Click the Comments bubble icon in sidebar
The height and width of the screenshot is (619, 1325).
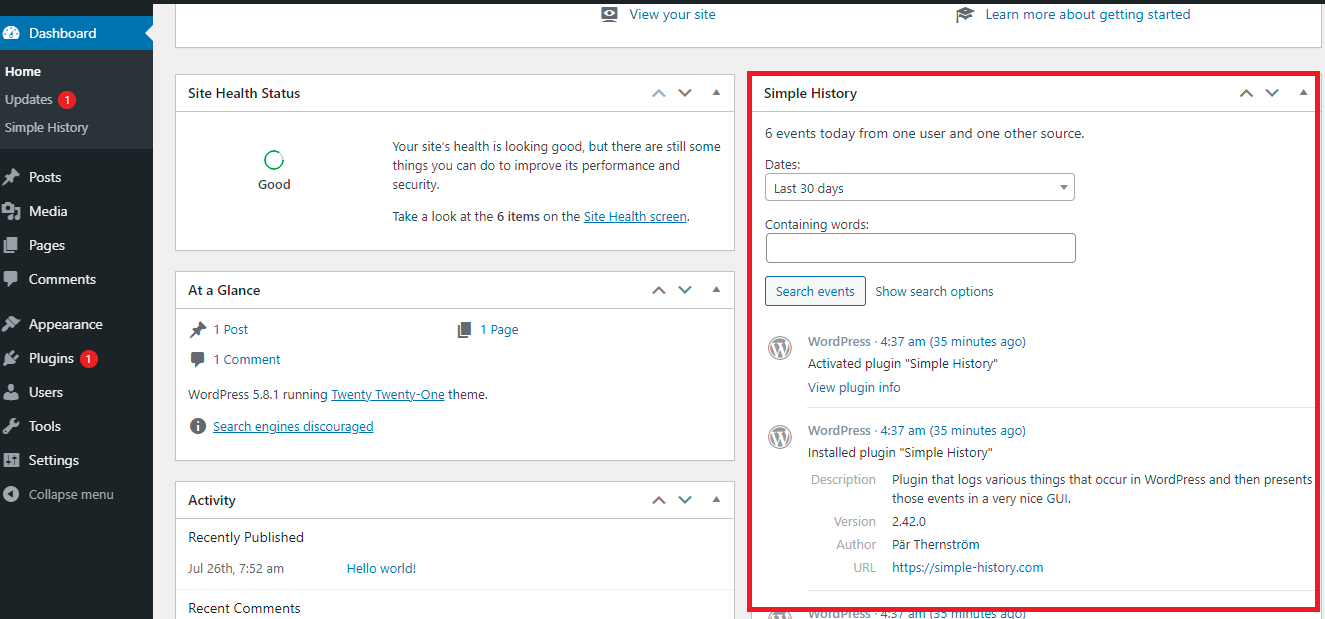pos(12,279)
